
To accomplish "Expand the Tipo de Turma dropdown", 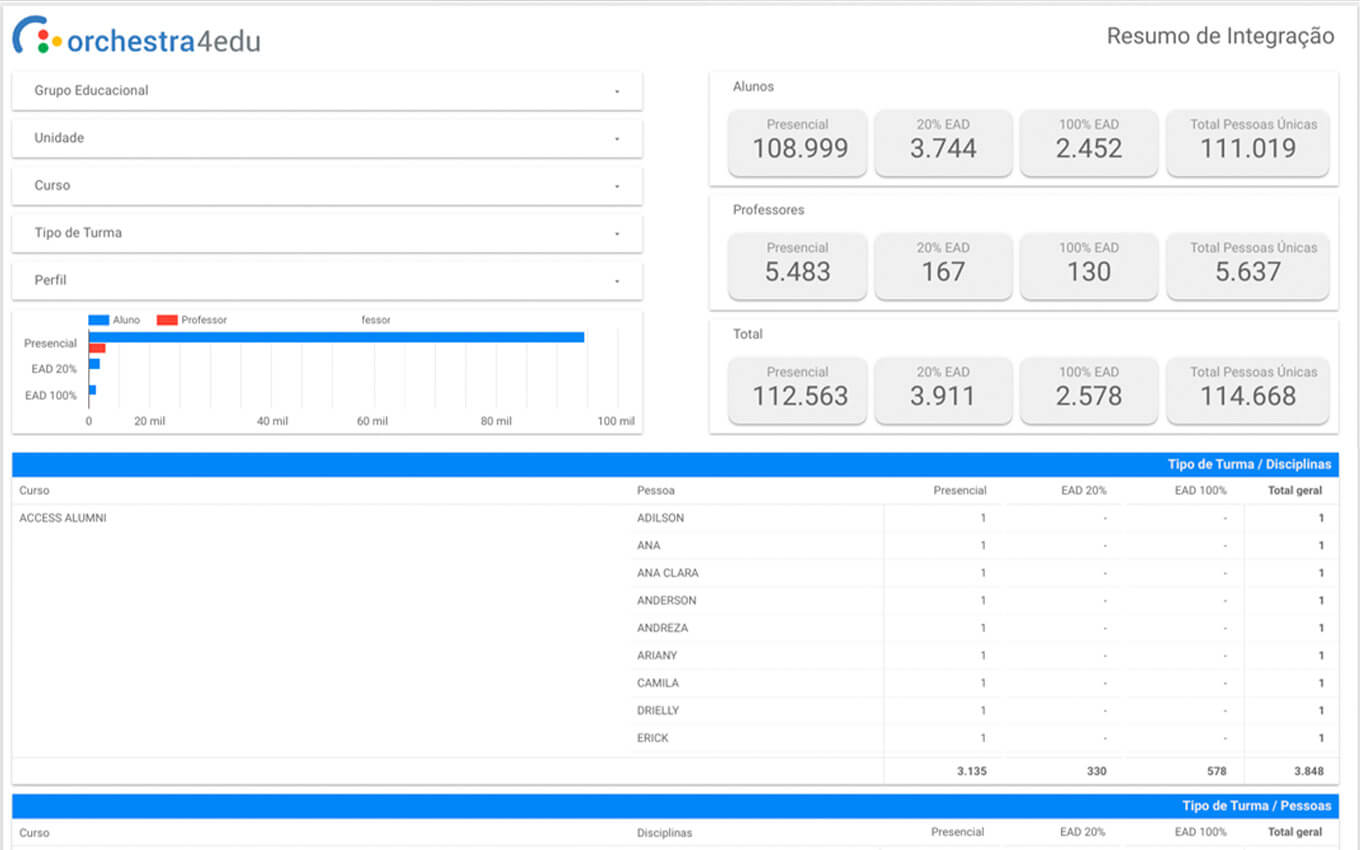I will click(326, 233).
